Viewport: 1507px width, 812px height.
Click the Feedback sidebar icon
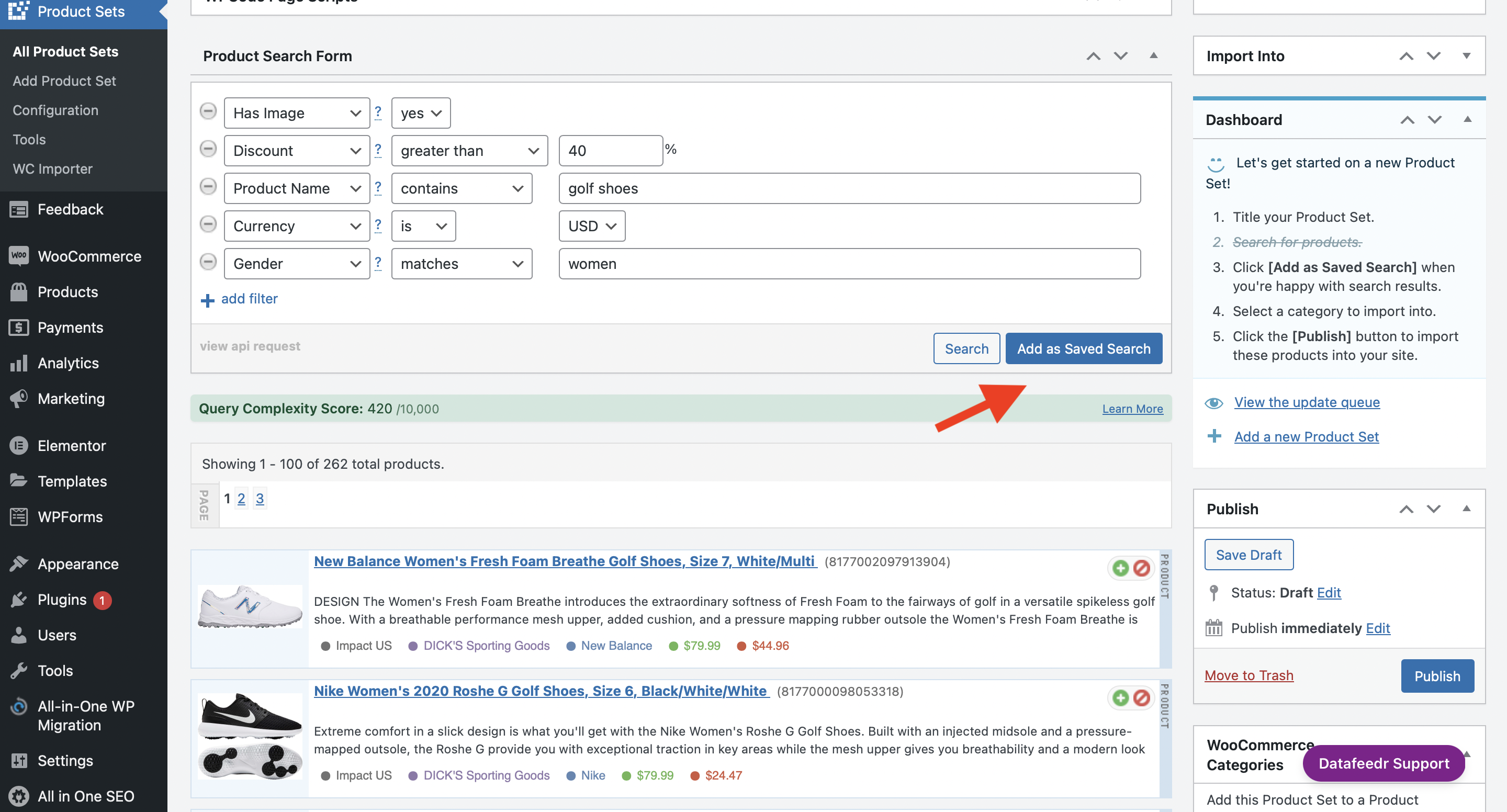tap(19, 209)
